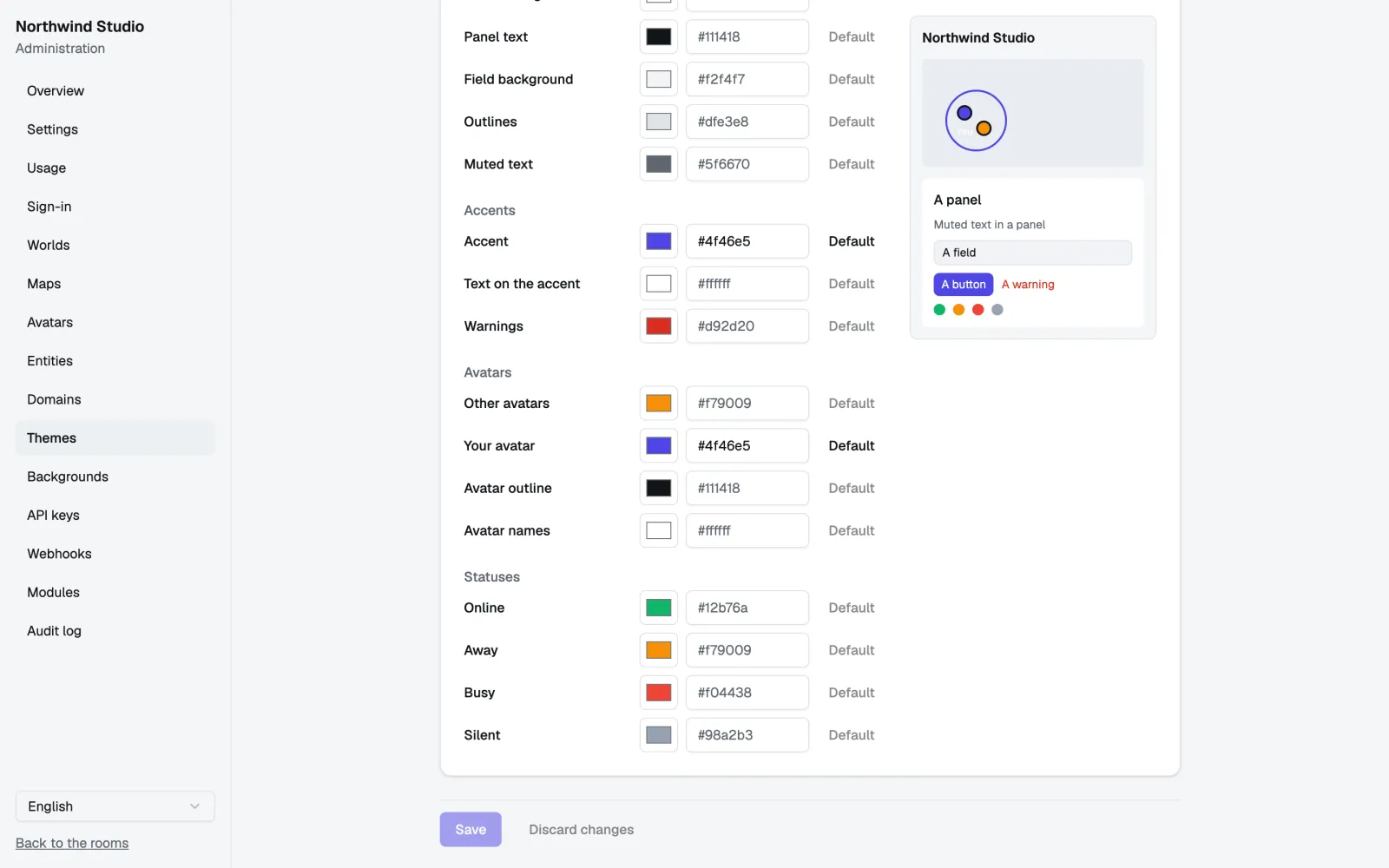Select Worlds in the sidebar

point(115,245)
